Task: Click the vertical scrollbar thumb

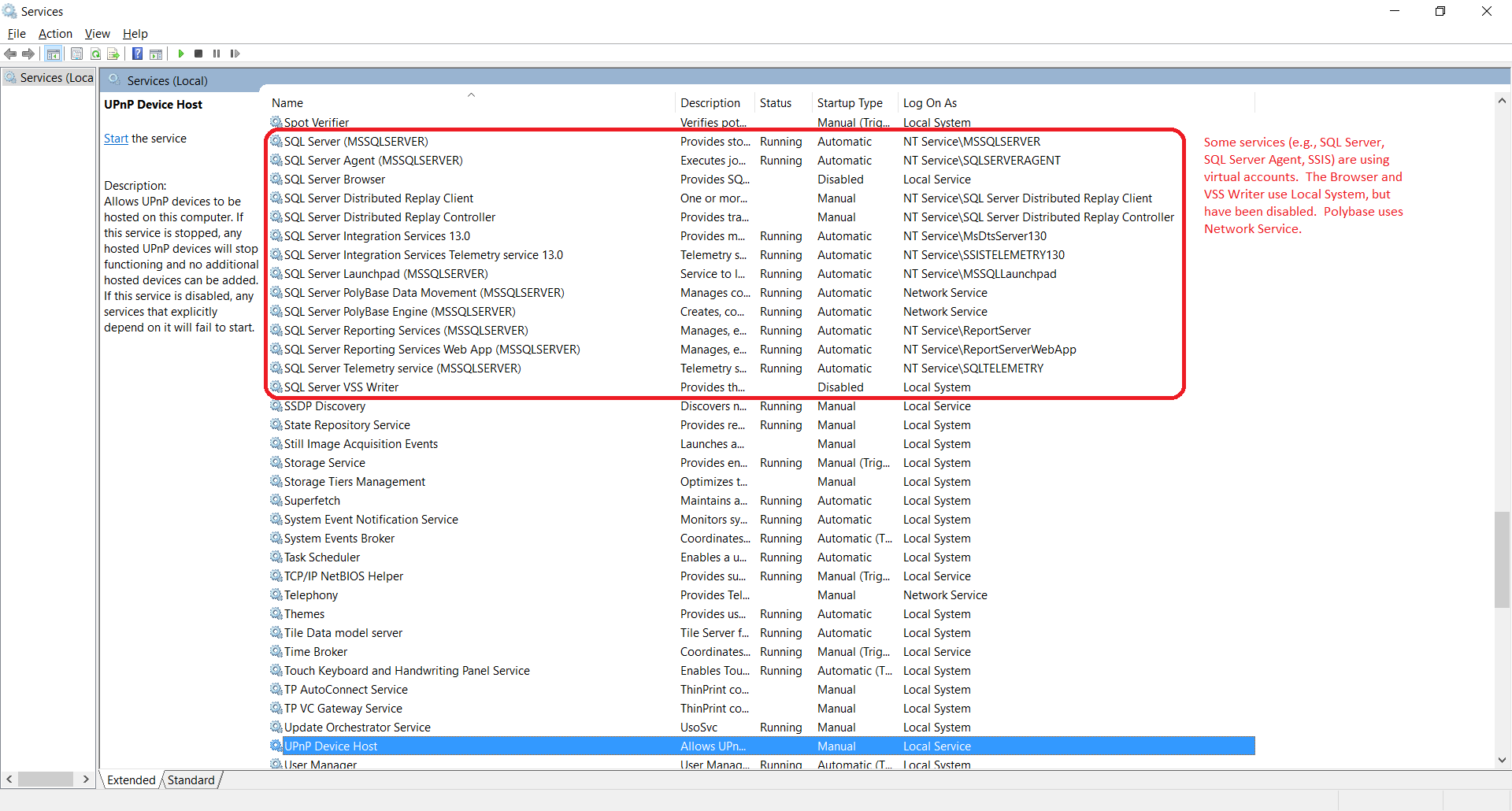Action: (1502, 560)
